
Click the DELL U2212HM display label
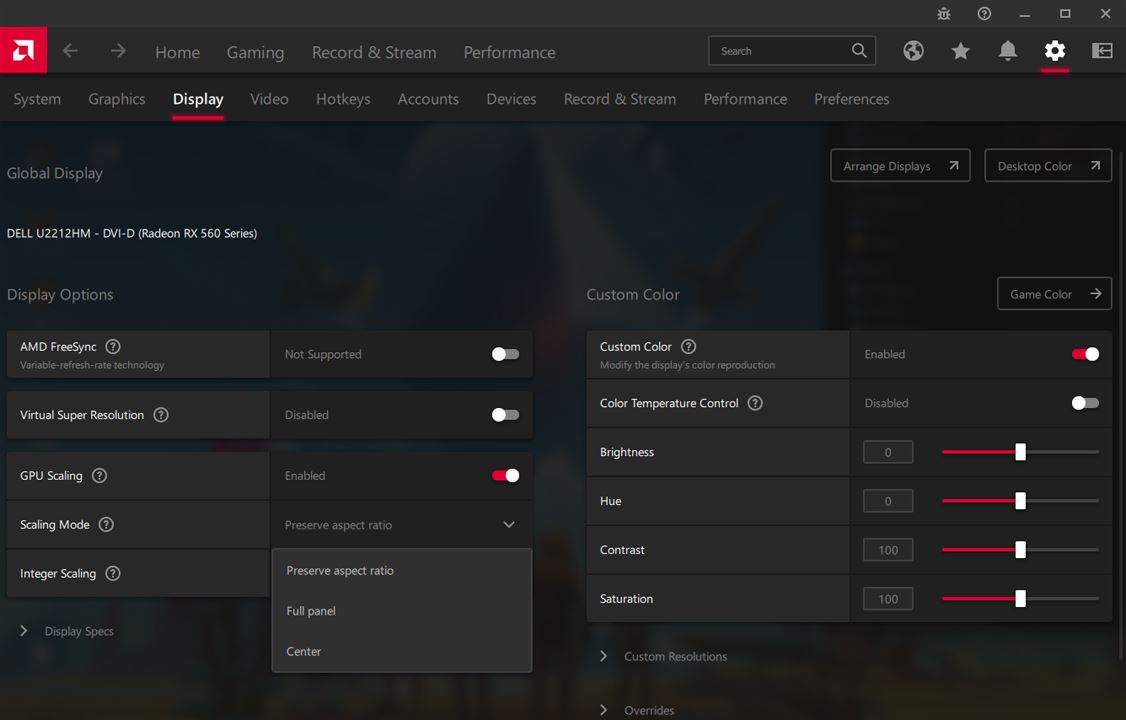pyautogui.click(x=132, y=233)
